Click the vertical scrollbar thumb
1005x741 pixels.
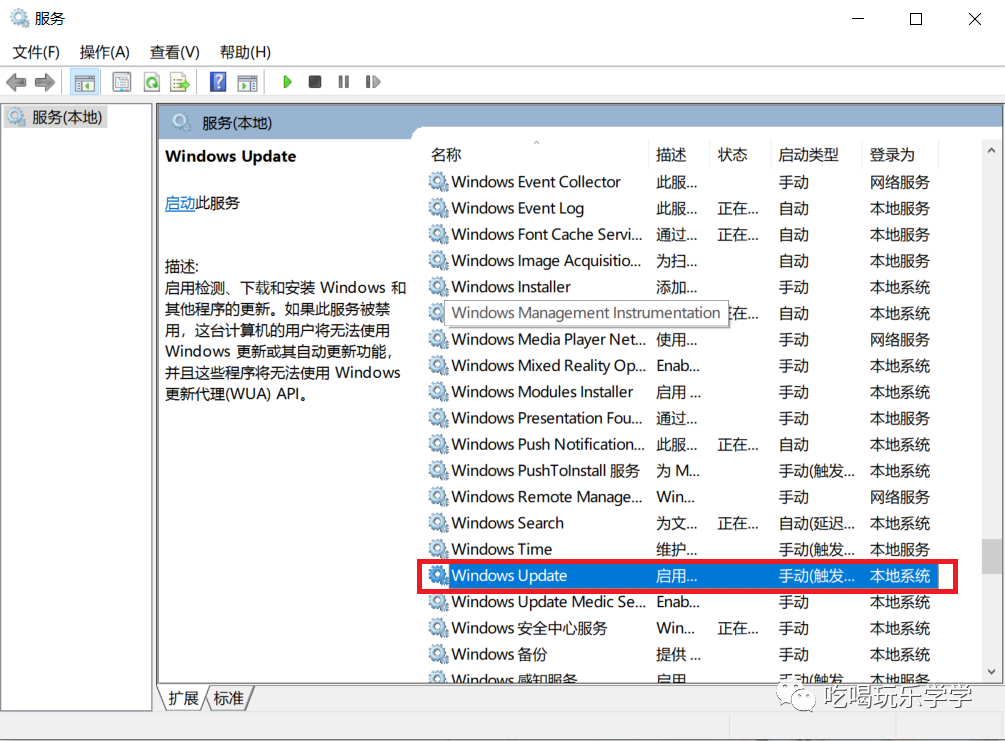[x=991, y=556]
